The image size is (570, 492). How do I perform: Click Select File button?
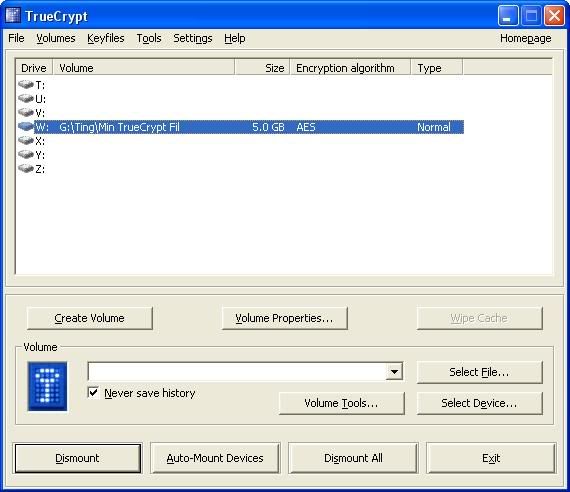tap(479, 372)
